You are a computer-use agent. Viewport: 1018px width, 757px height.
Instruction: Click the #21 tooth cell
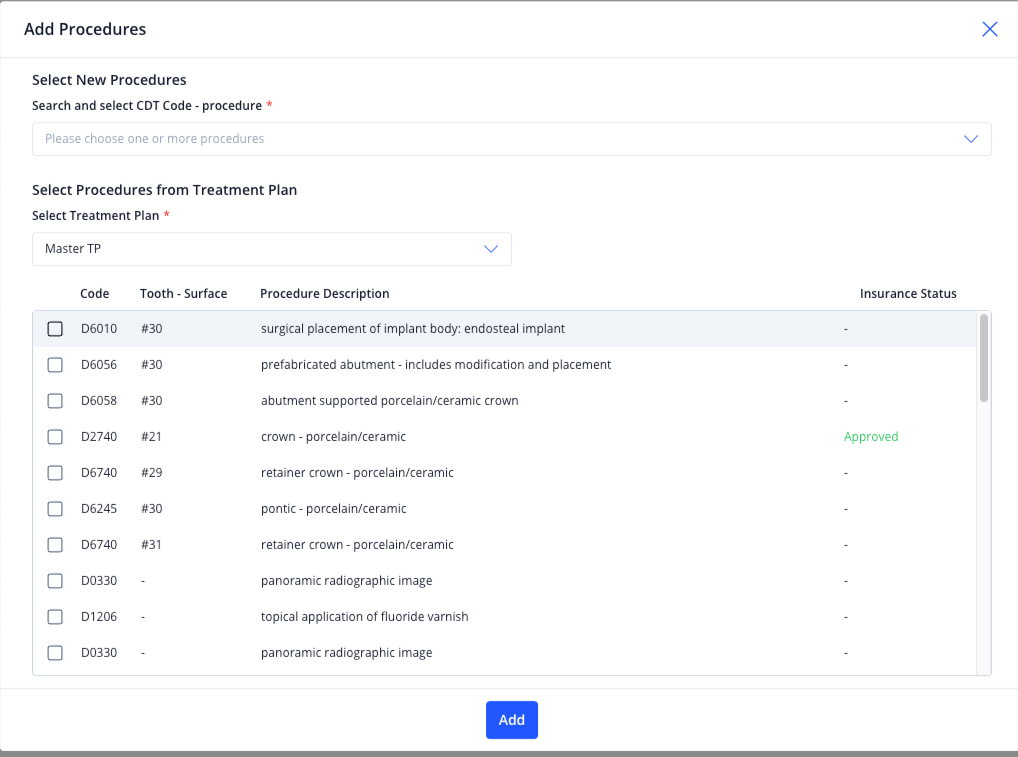point(151,437)
